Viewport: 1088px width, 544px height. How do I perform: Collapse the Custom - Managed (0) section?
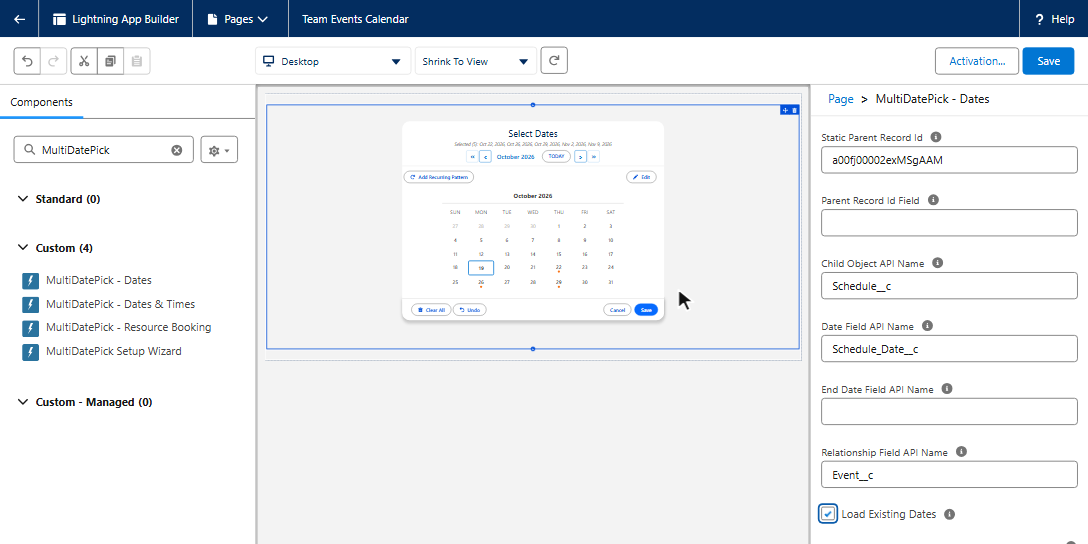click(x=24, y=402)
